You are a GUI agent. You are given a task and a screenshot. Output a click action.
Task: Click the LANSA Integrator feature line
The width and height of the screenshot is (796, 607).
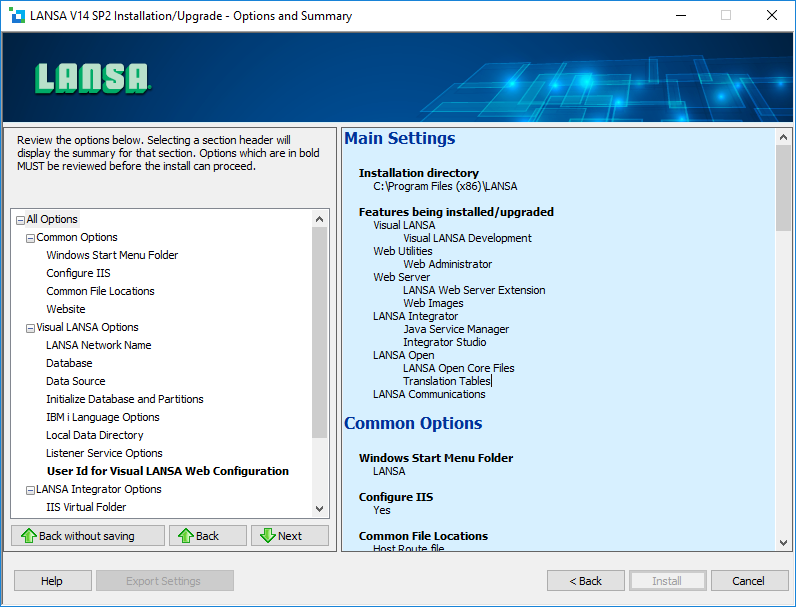tap(415, 316)
